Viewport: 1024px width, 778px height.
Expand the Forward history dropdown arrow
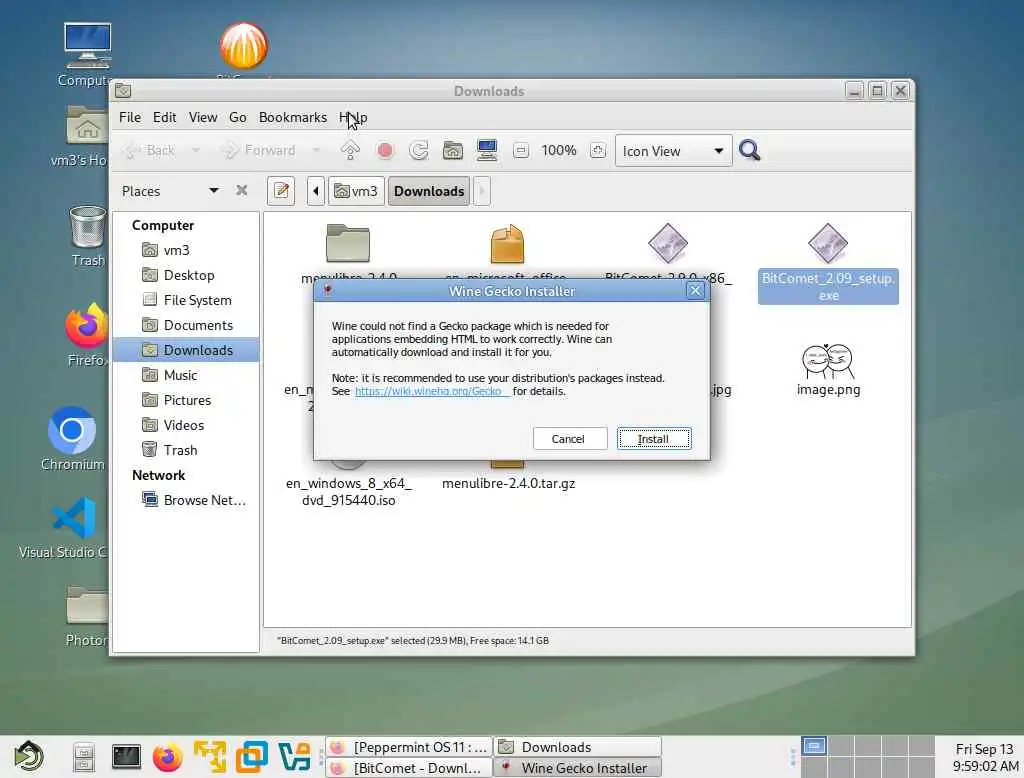coord(316,151)
